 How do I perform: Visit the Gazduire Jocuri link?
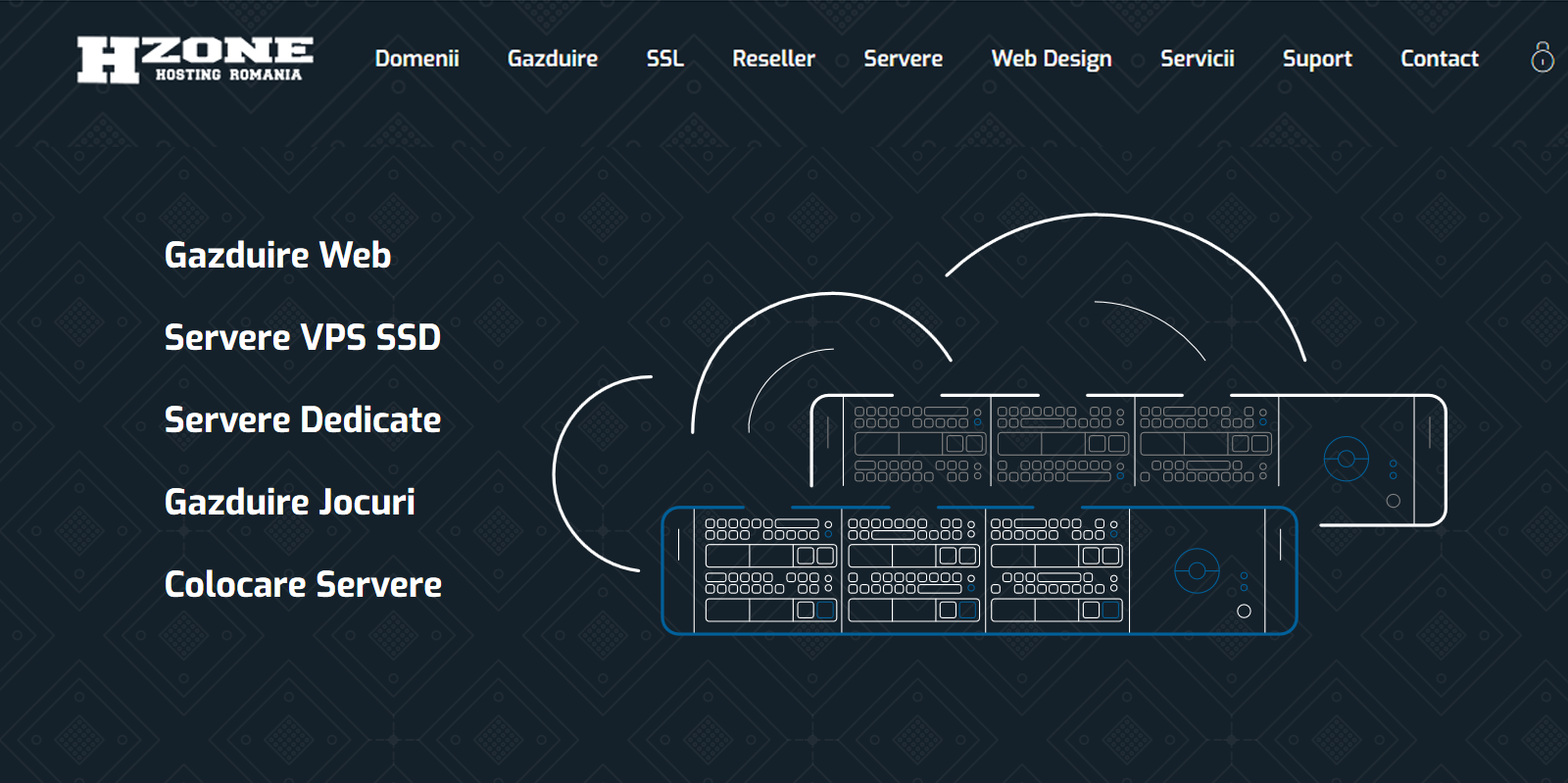(x=289, y=502)
